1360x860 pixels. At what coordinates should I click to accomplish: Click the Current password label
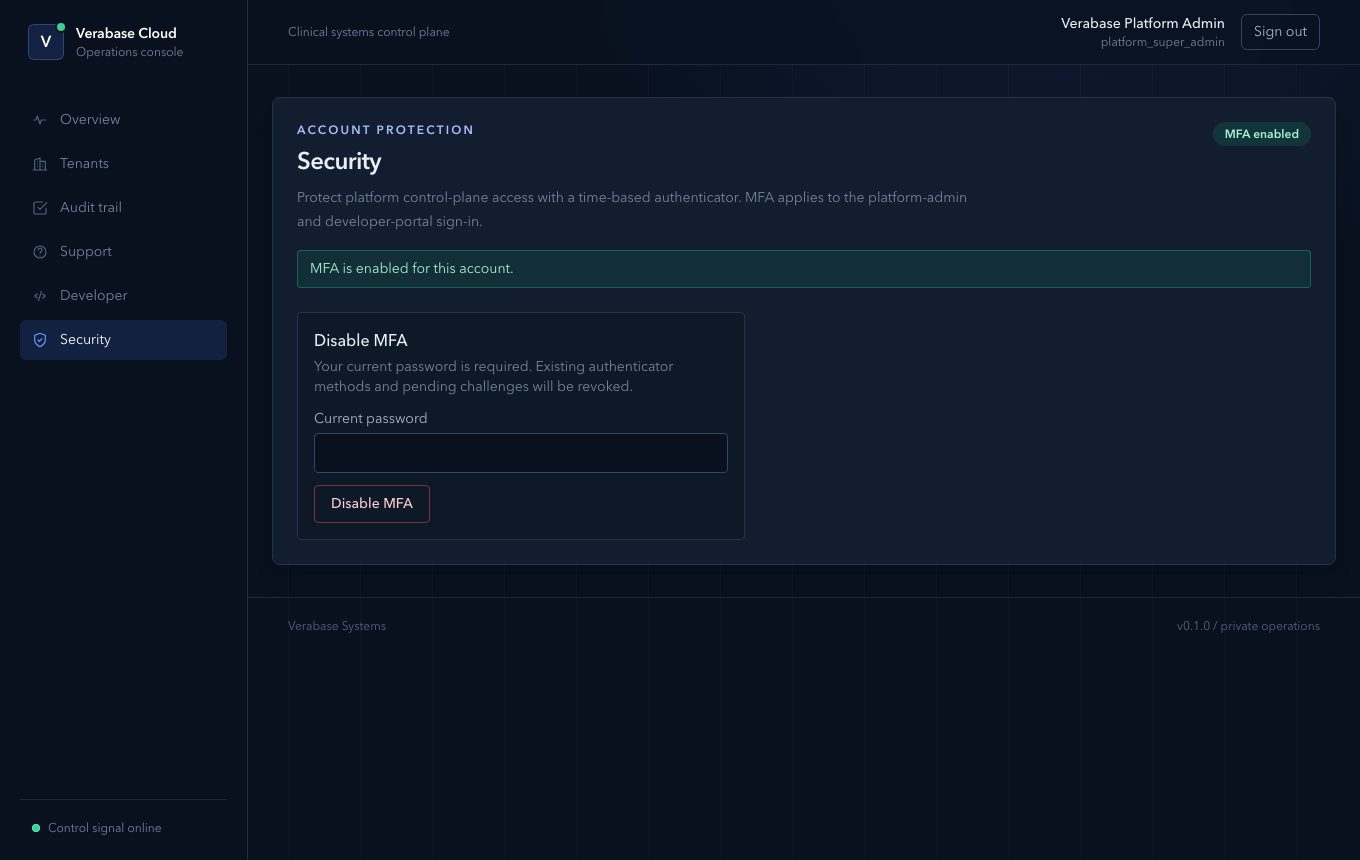[x=371, y=418]
